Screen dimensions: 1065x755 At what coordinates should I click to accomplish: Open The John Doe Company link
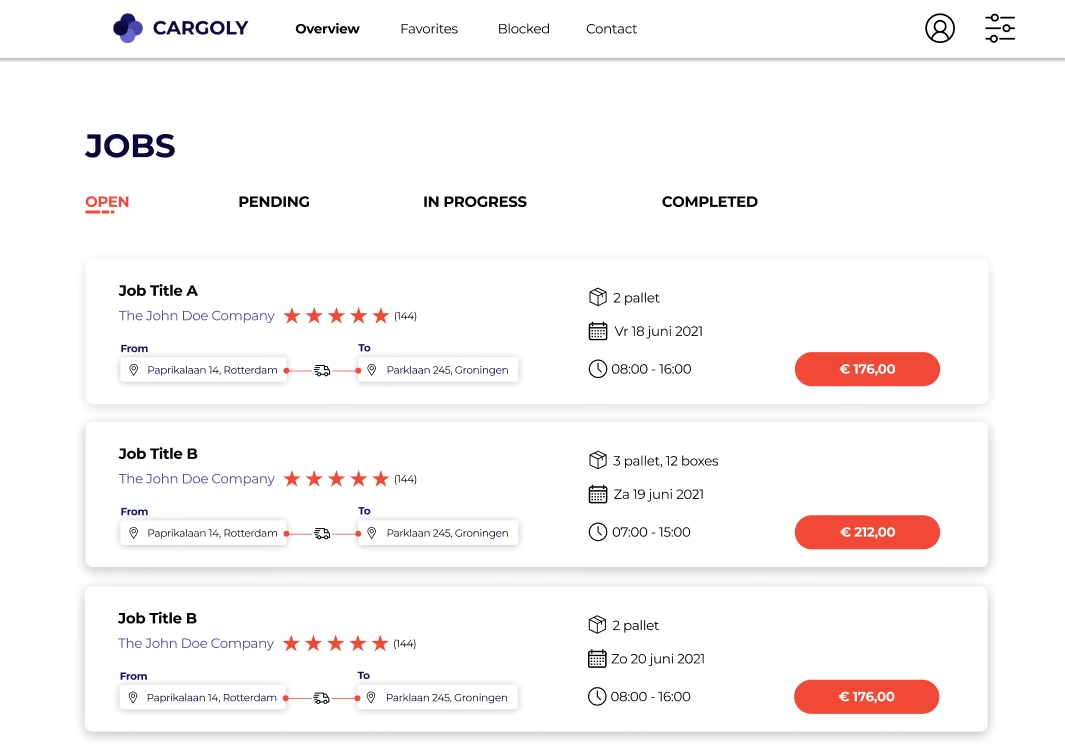[196, 315]
